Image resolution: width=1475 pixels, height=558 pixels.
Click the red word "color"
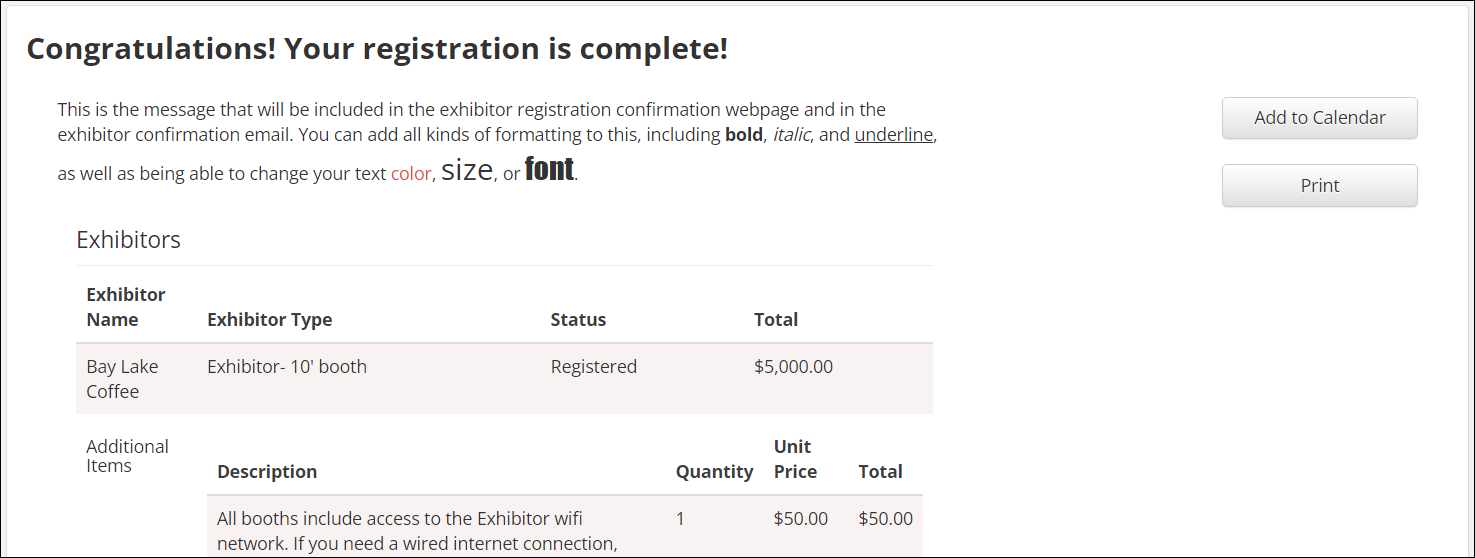(410, 174)
